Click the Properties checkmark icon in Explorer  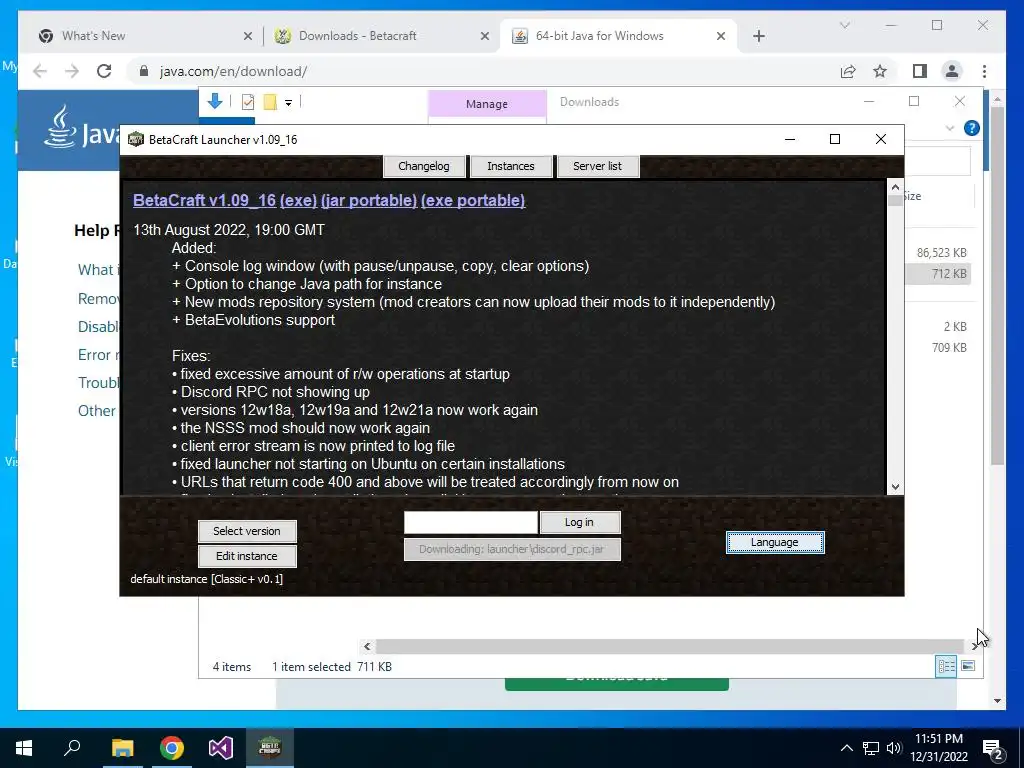click(248, 102)
